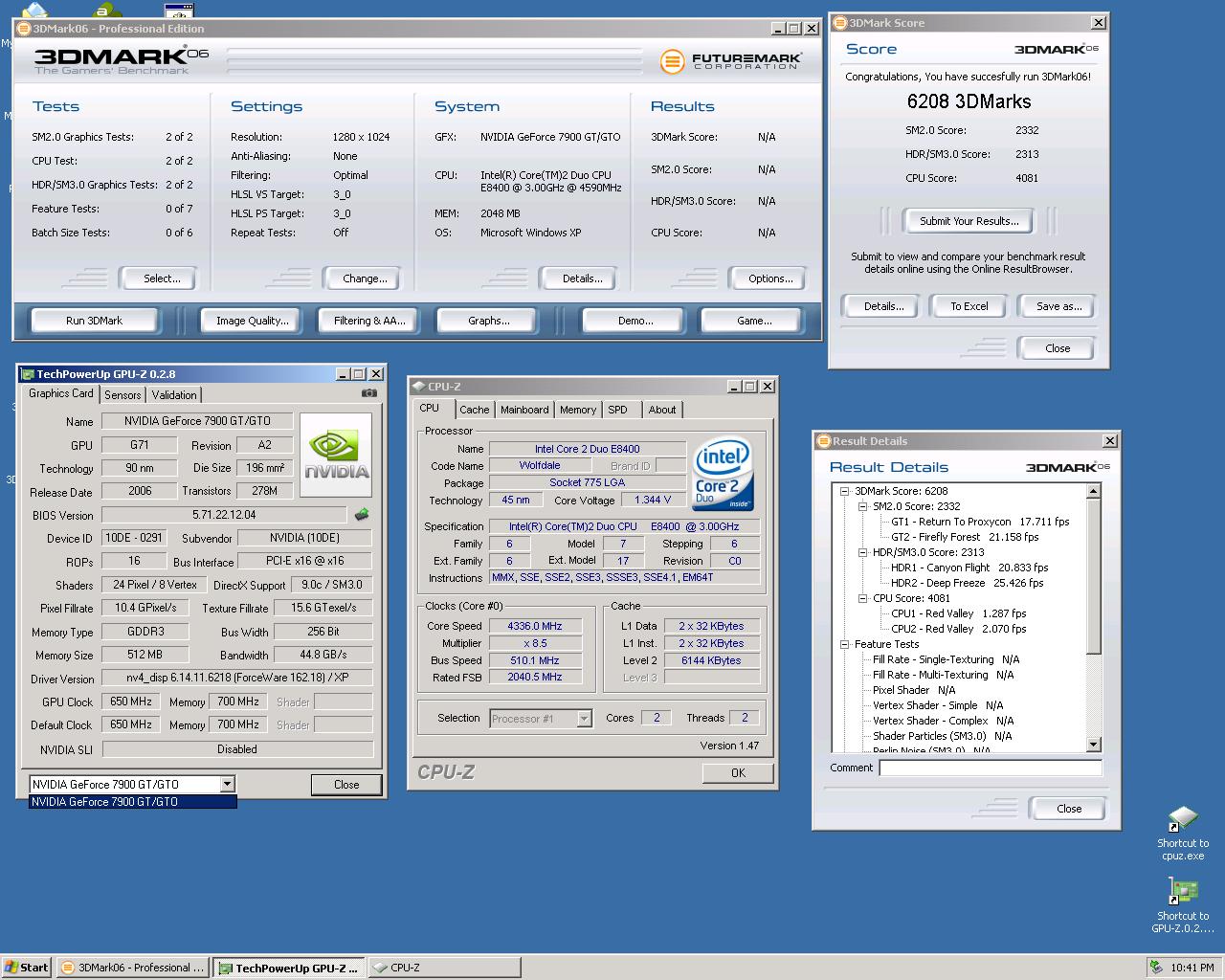Click Close button in GPU-Z
1225x980 pixels.
[x=346, y=784]
